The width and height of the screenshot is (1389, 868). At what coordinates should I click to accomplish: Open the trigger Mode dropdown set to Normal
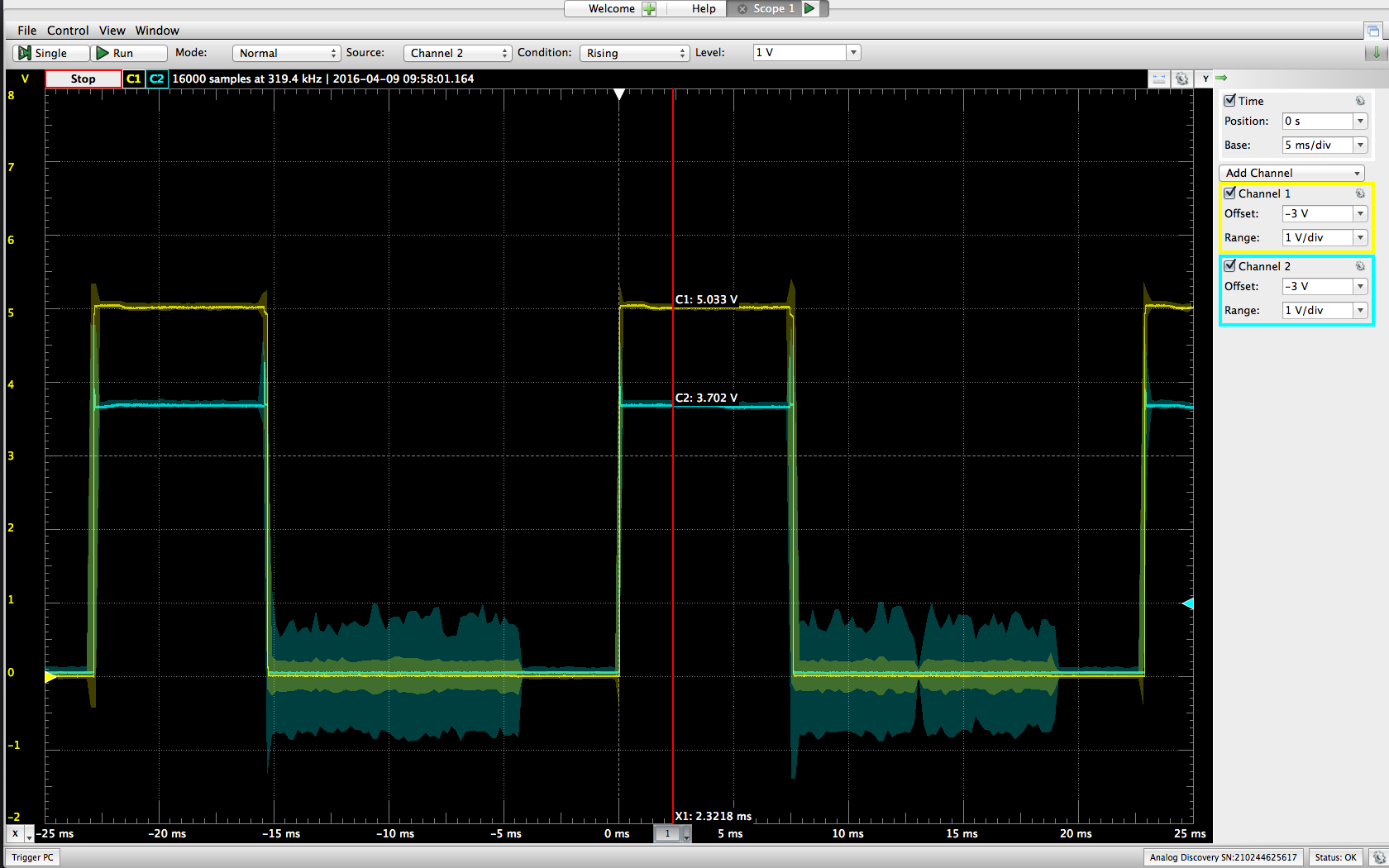[x=286, y=53]
